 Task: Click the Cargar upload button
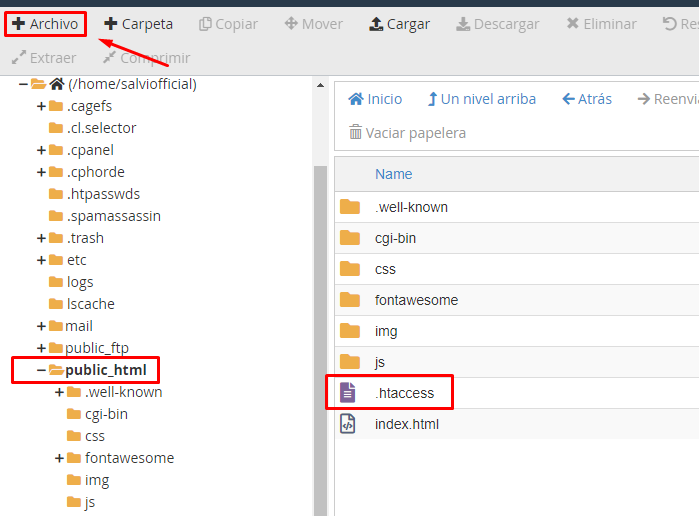tap(399, 24)
